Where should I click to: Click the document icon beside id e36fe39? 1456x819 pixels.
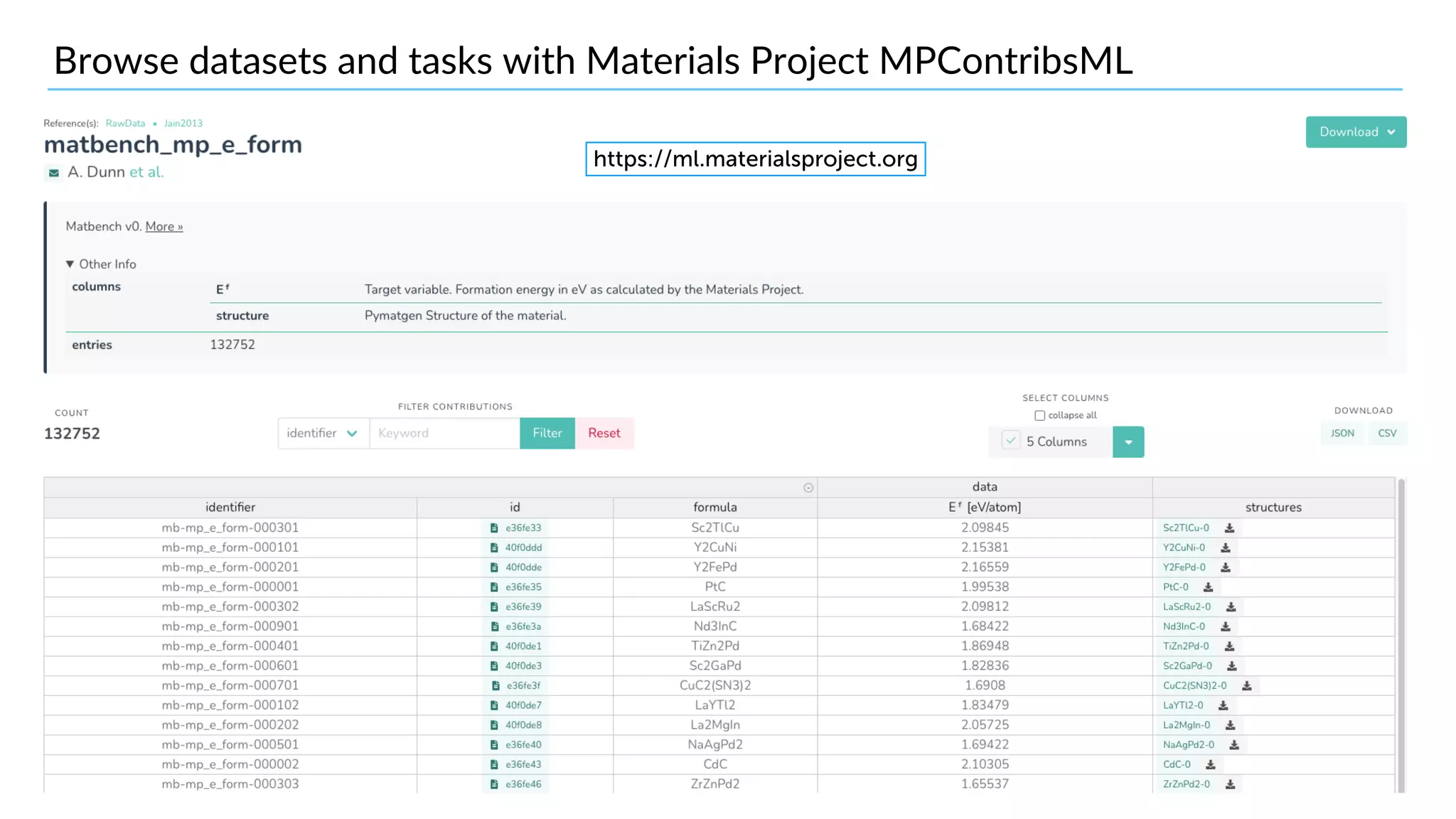point(494,607)
